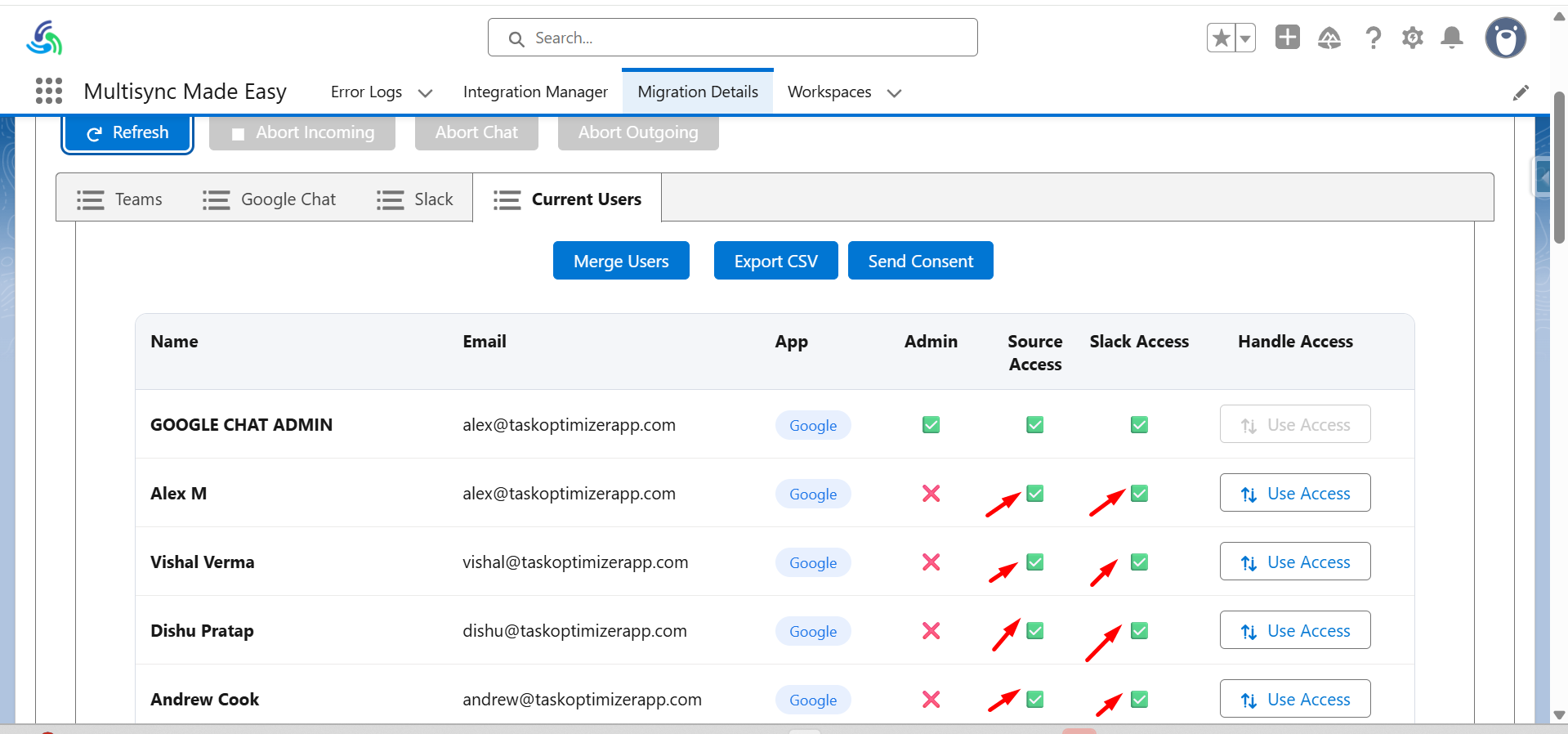Click Google app badge for GOOGLE CHAT ADMIN
This screenshot has width=1568, height=734.
pyautogui.click(x=813, y=425)
